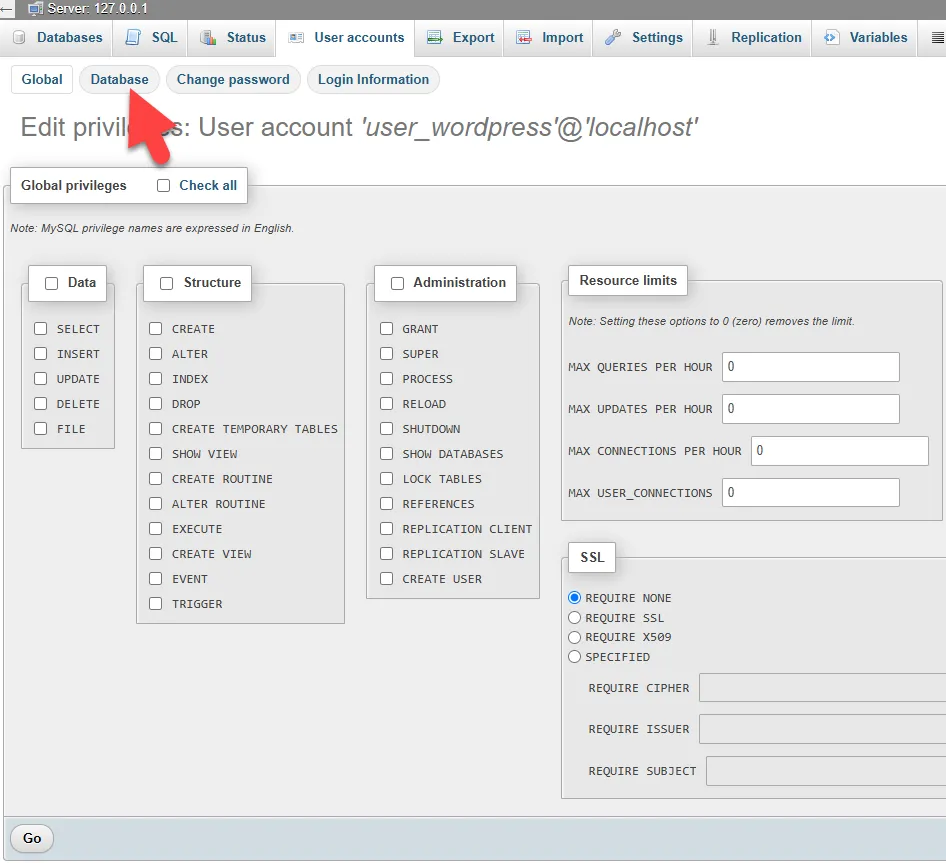Click the MAX USER_CONNECTIONS field

pyautogui.click(x=810, y=492)
